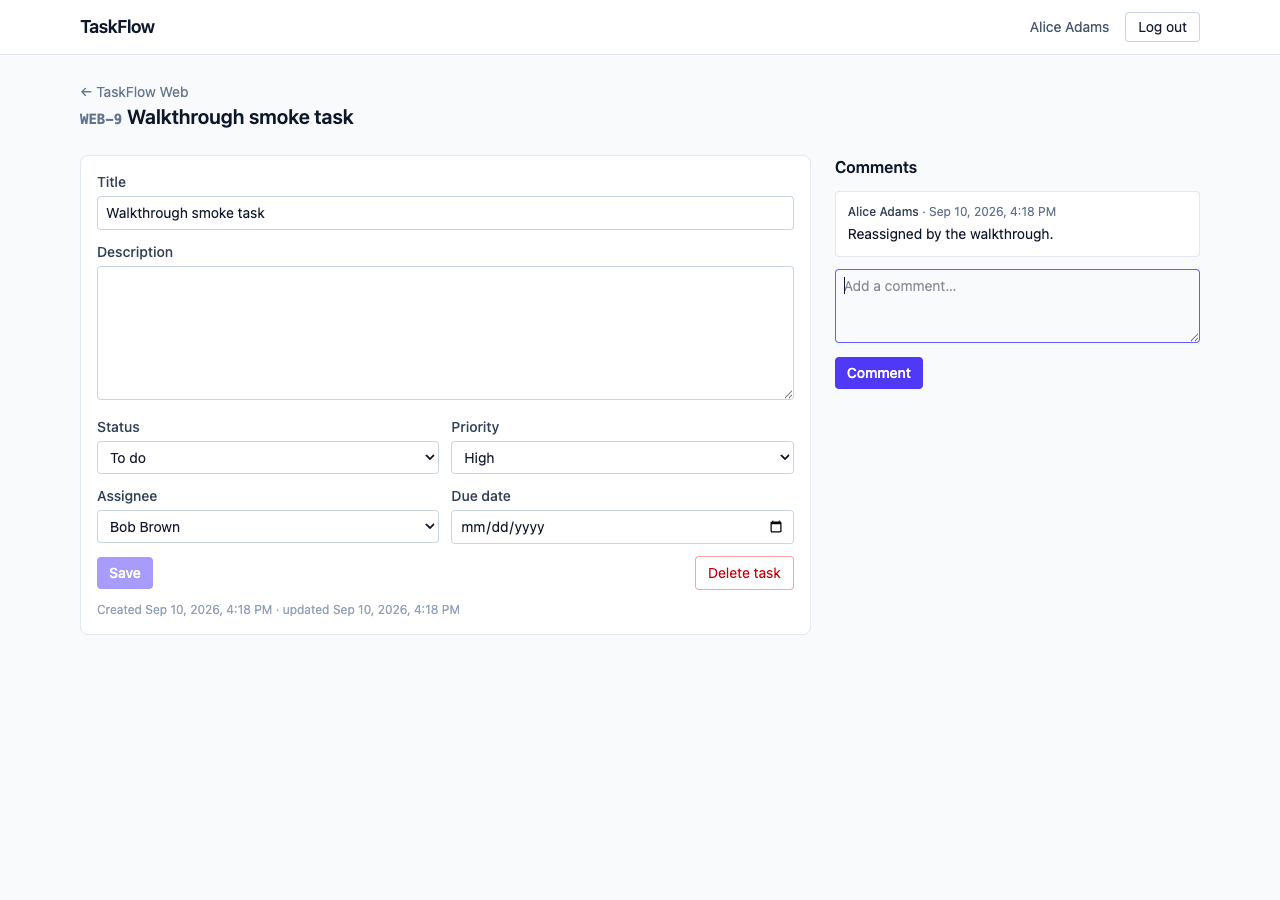This screenshot has height=900, width=1280.
Task: Expand the Priority dropdown set to High
Action: click(x=622, y=458)
